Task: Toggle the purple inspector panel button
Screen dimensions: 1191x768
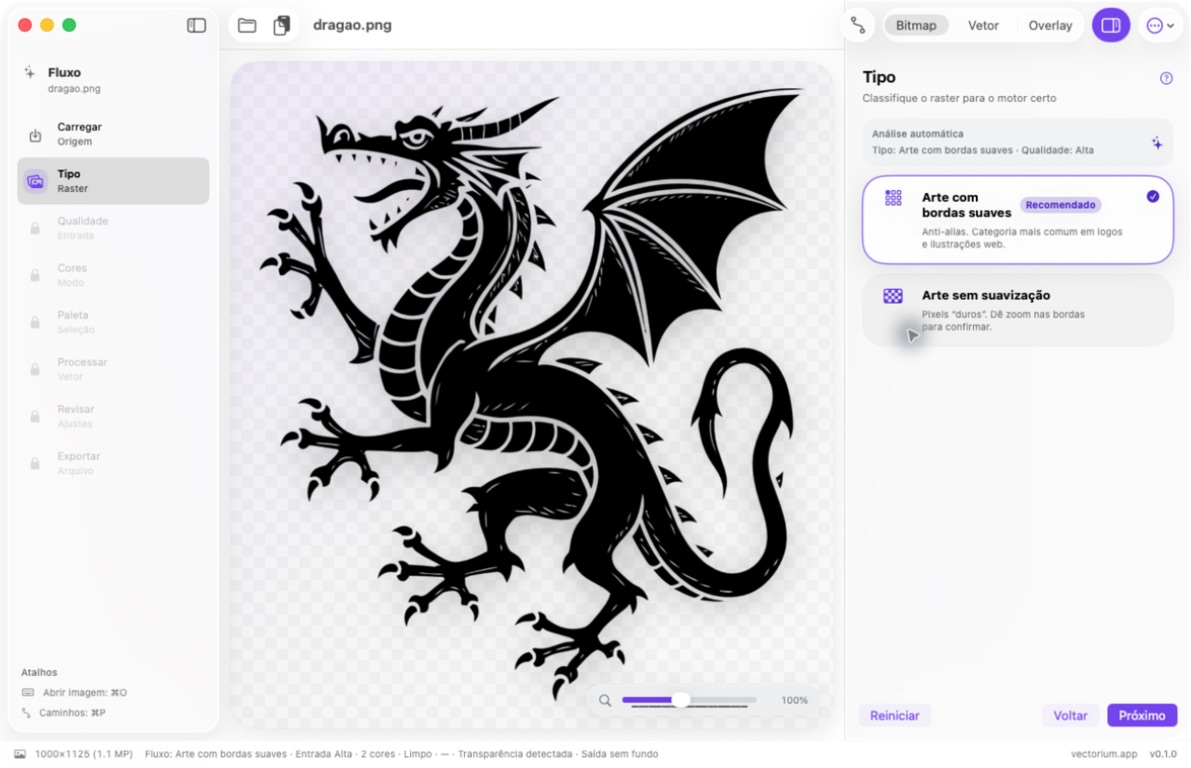Action: click(1110, 25)
